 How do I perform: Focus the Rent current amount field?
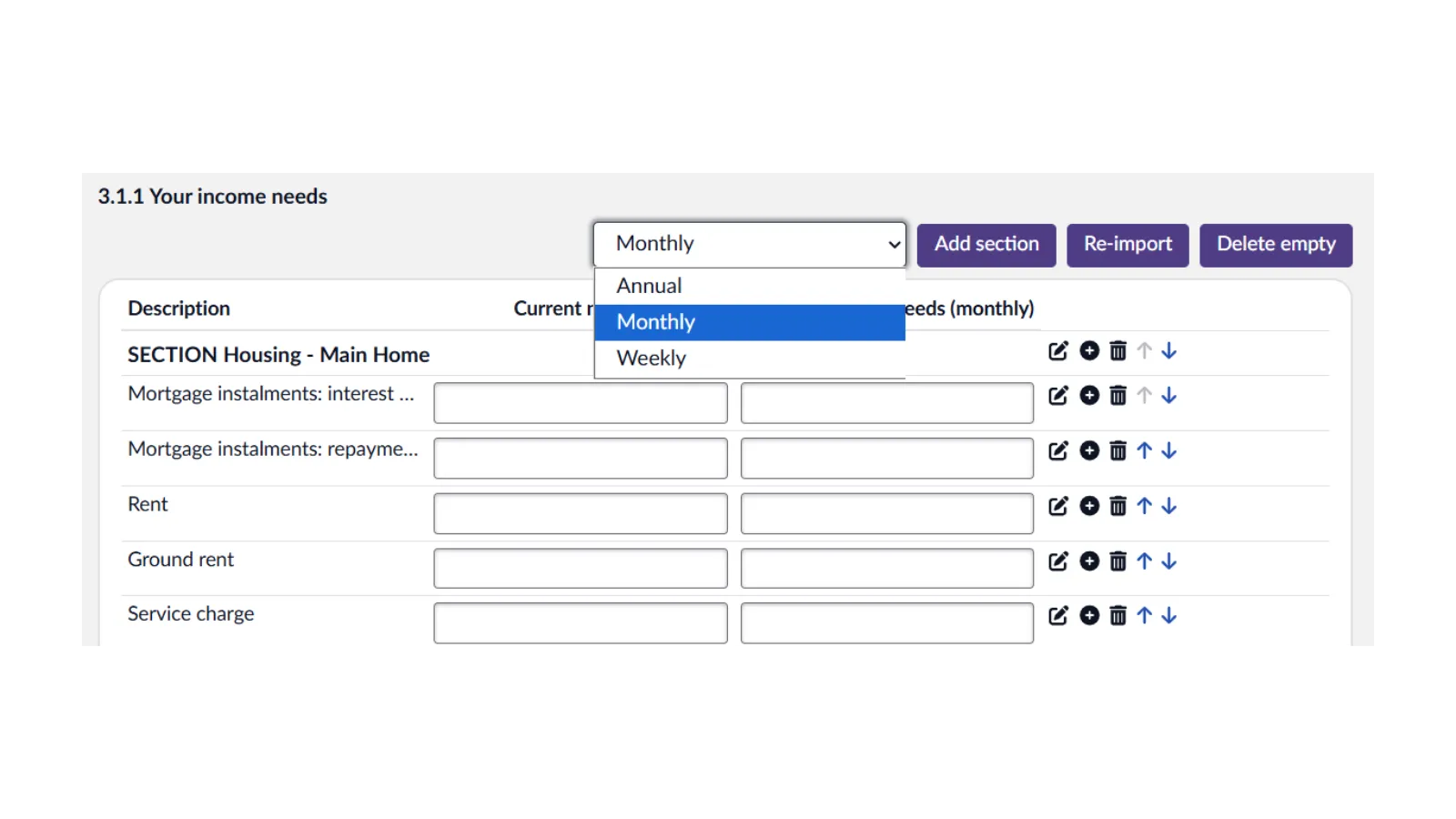coord(581,514)
